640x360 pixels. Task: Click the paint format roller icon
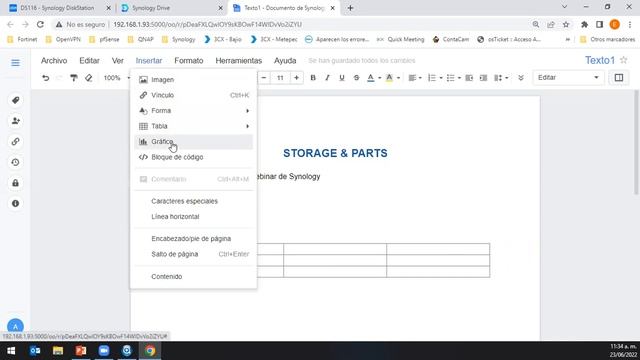click(x=74, y=78)
